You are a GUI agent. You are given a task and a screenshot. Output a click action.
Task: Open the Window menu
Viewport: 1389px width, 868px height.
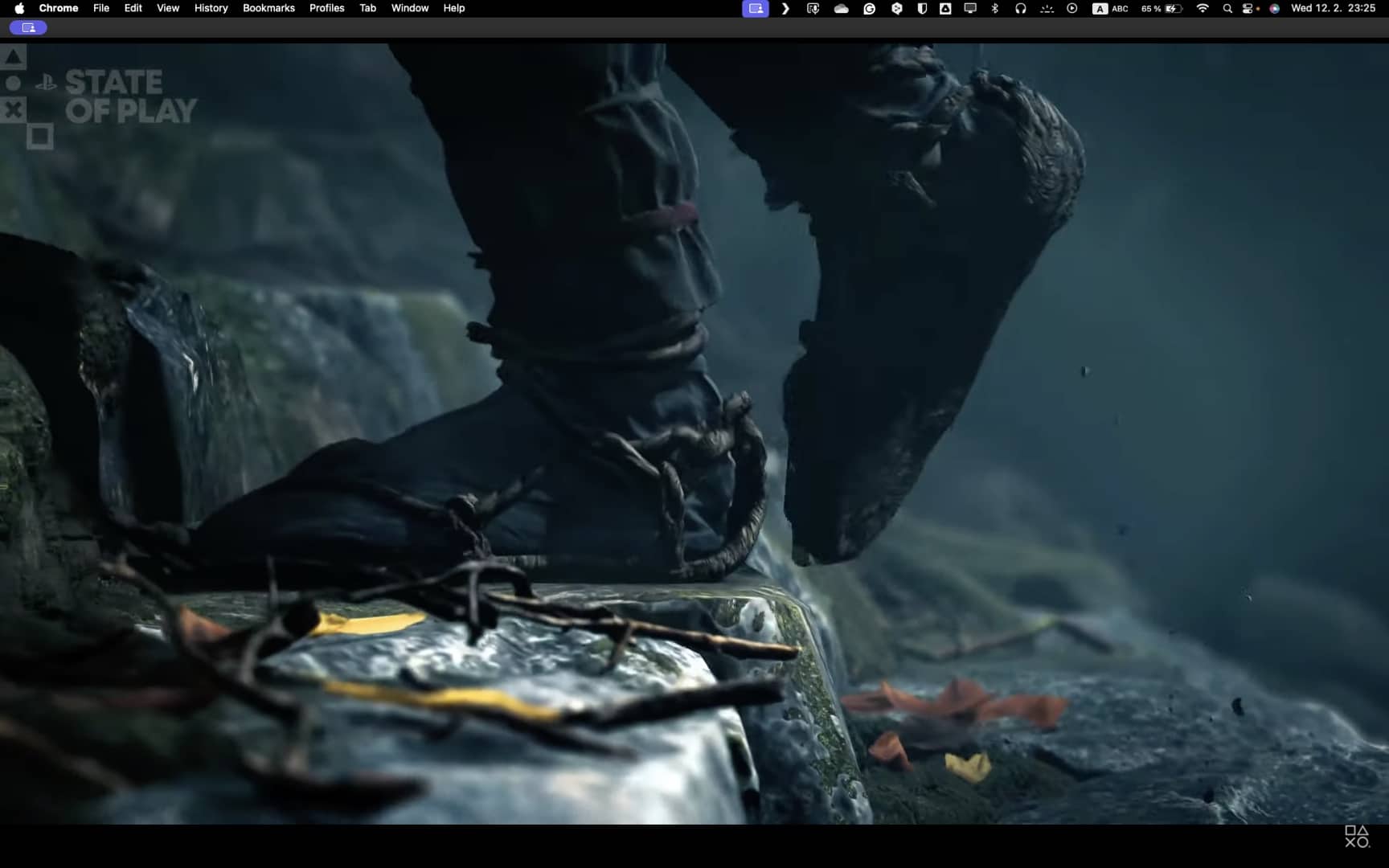[410, 8]
